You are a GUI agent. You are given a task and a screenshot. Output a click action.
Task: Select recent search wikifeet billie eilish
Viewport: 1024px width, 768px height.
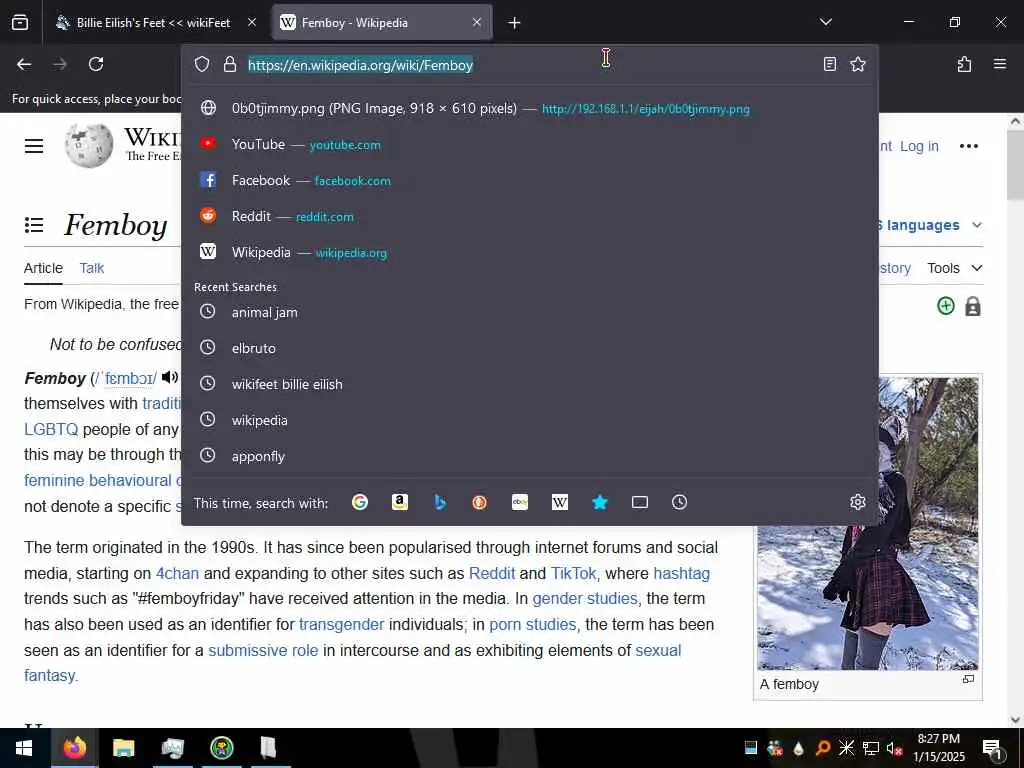point(529,384)
